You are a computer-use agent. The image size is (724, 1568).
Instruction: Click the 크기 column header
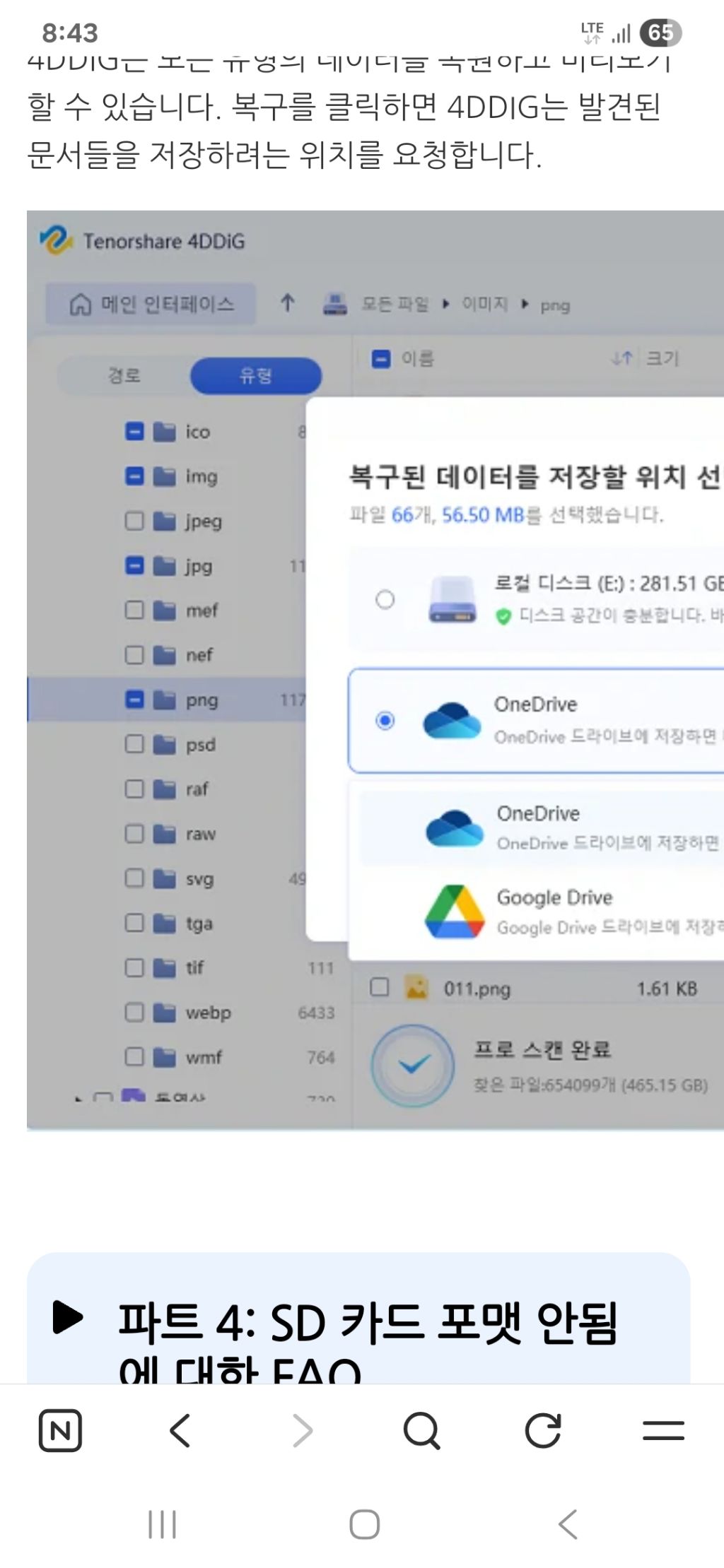(x=662, y=358)
